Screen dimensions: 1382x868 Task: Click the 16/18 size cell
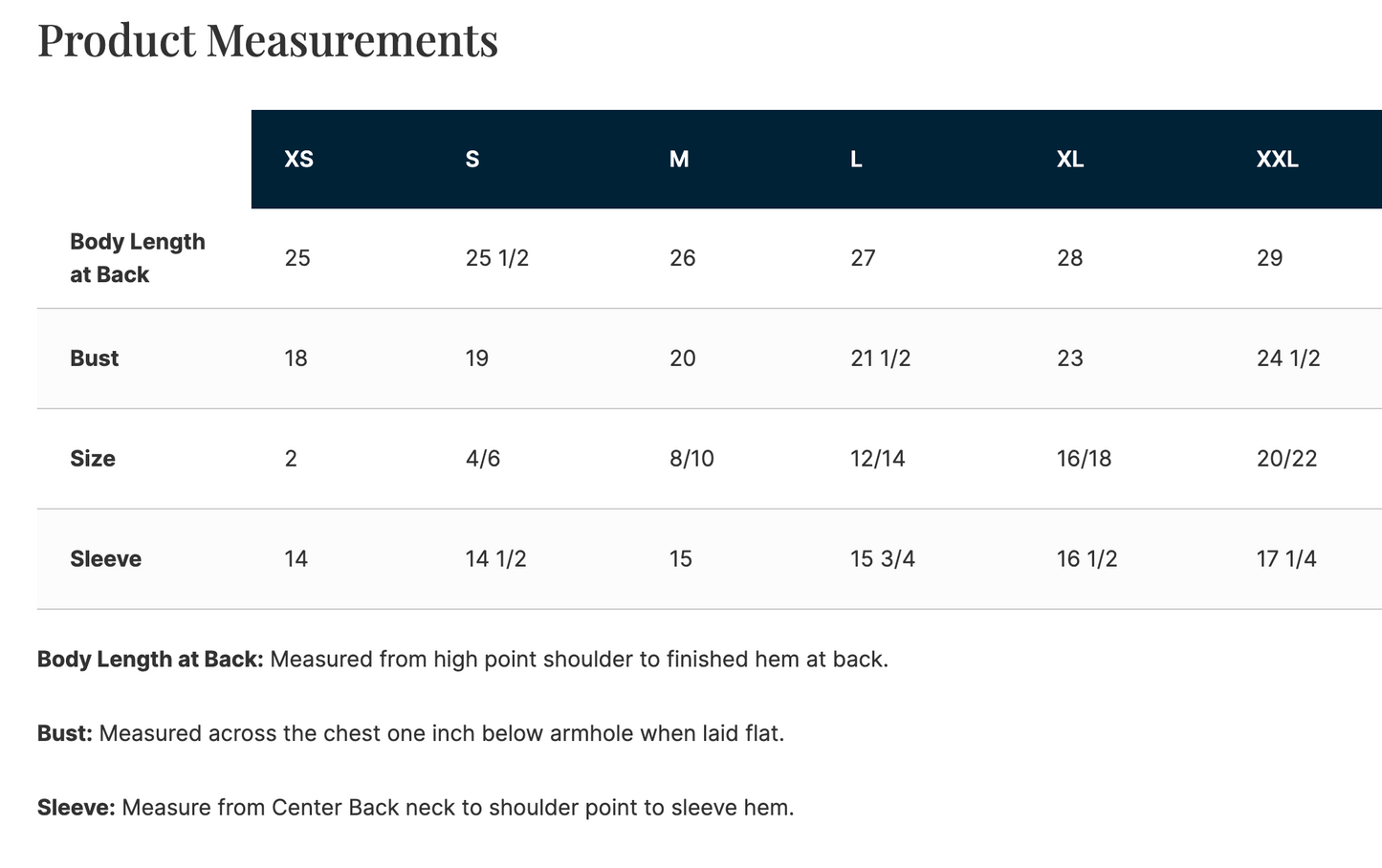[x=1085, y=459]
